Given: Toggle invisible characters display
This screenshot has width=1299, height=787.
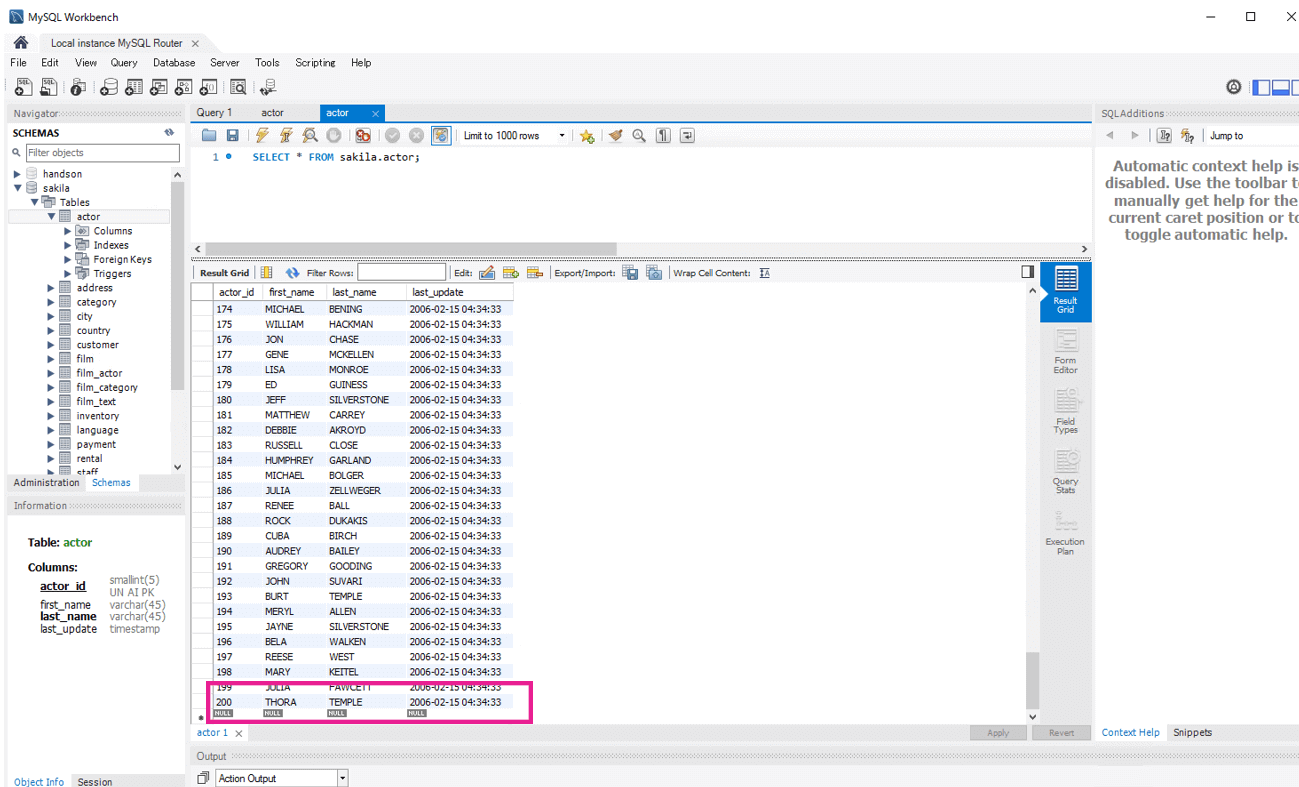Looking at the screenshot, I should [663, 136].
